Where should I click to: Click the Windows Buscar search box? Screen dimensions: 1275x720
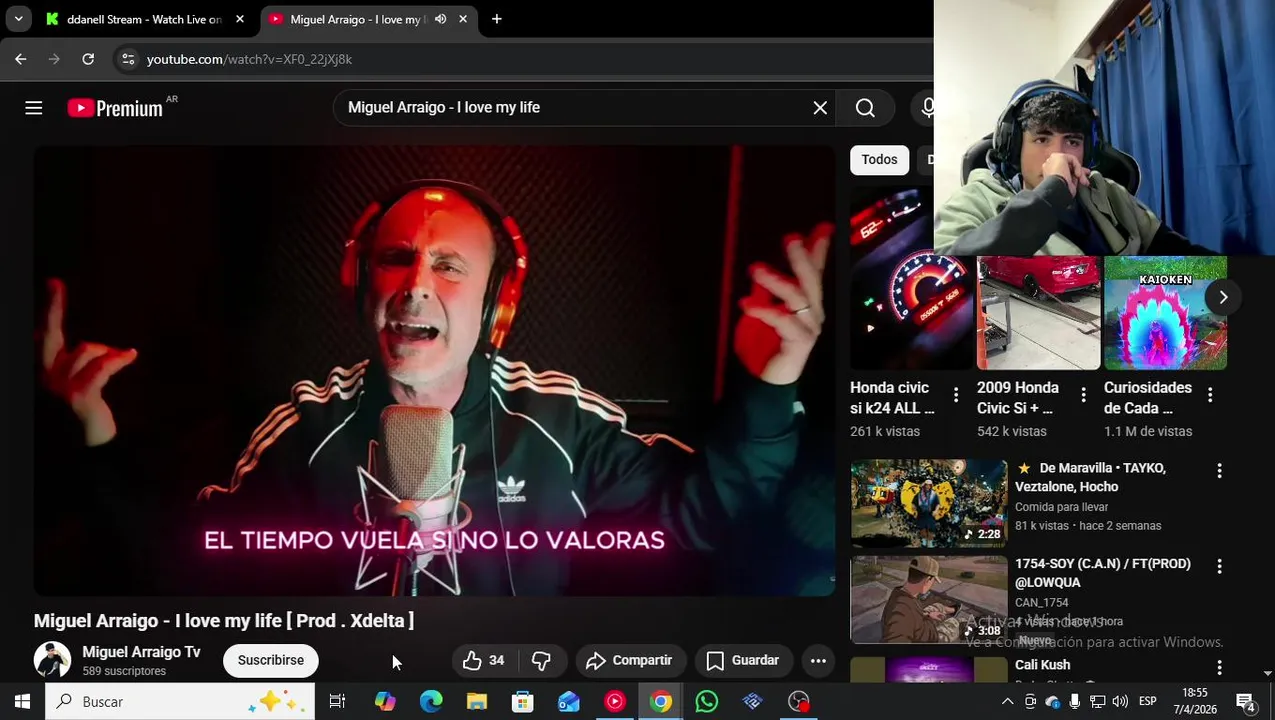(x=180, y=701)
